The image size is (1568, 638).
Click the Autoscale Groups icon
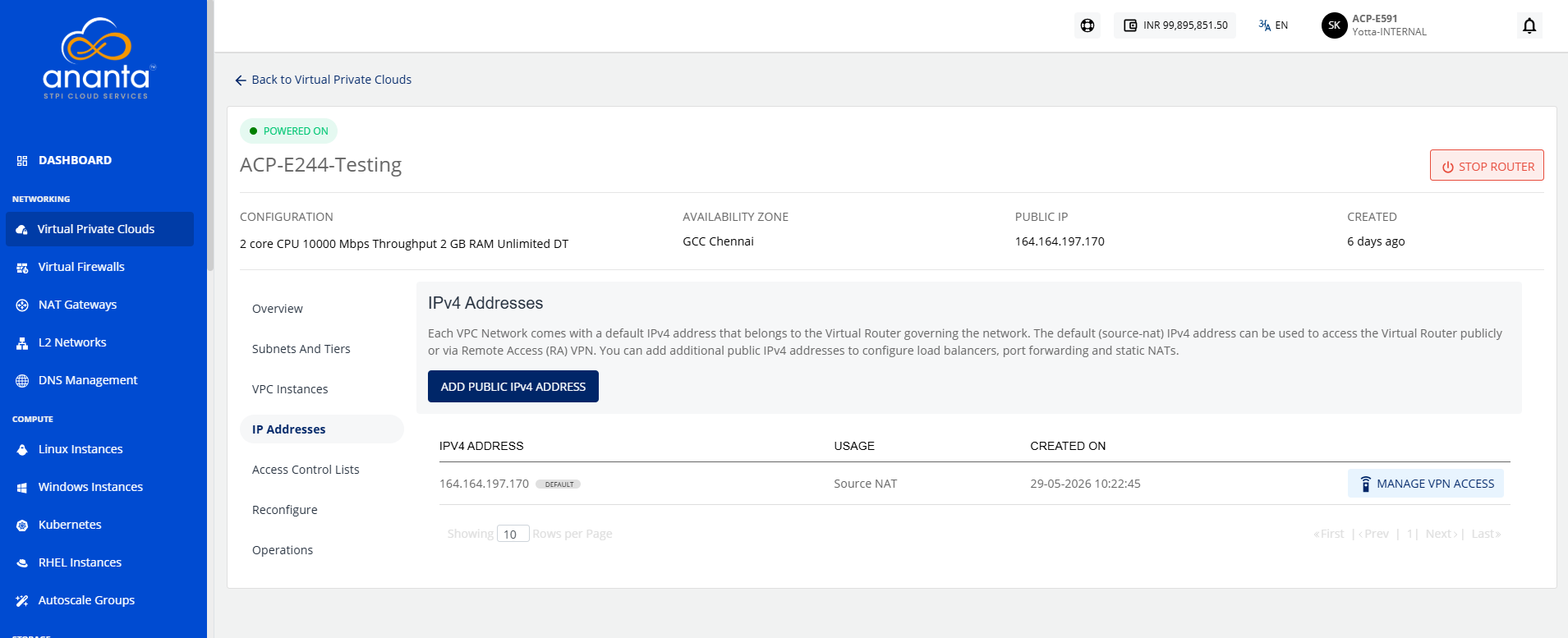click(22, 601)
